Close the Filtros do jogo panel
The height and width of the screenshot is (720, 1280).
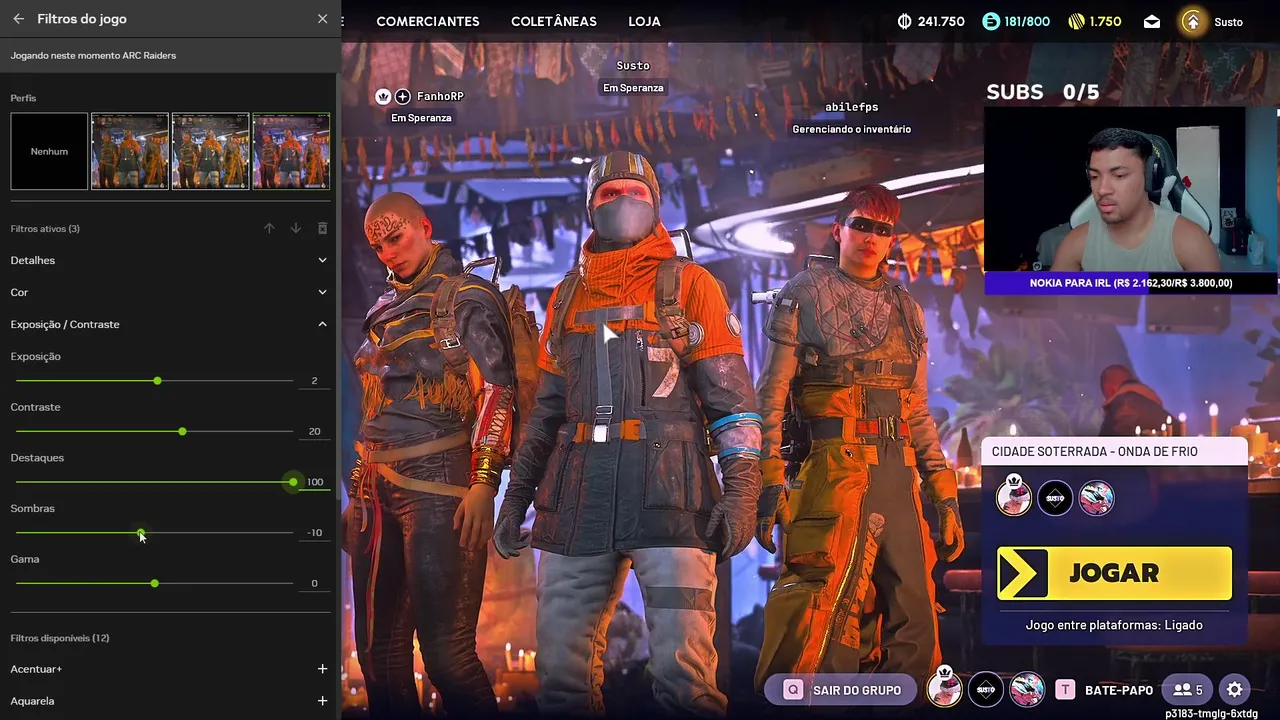click(322, 19)
